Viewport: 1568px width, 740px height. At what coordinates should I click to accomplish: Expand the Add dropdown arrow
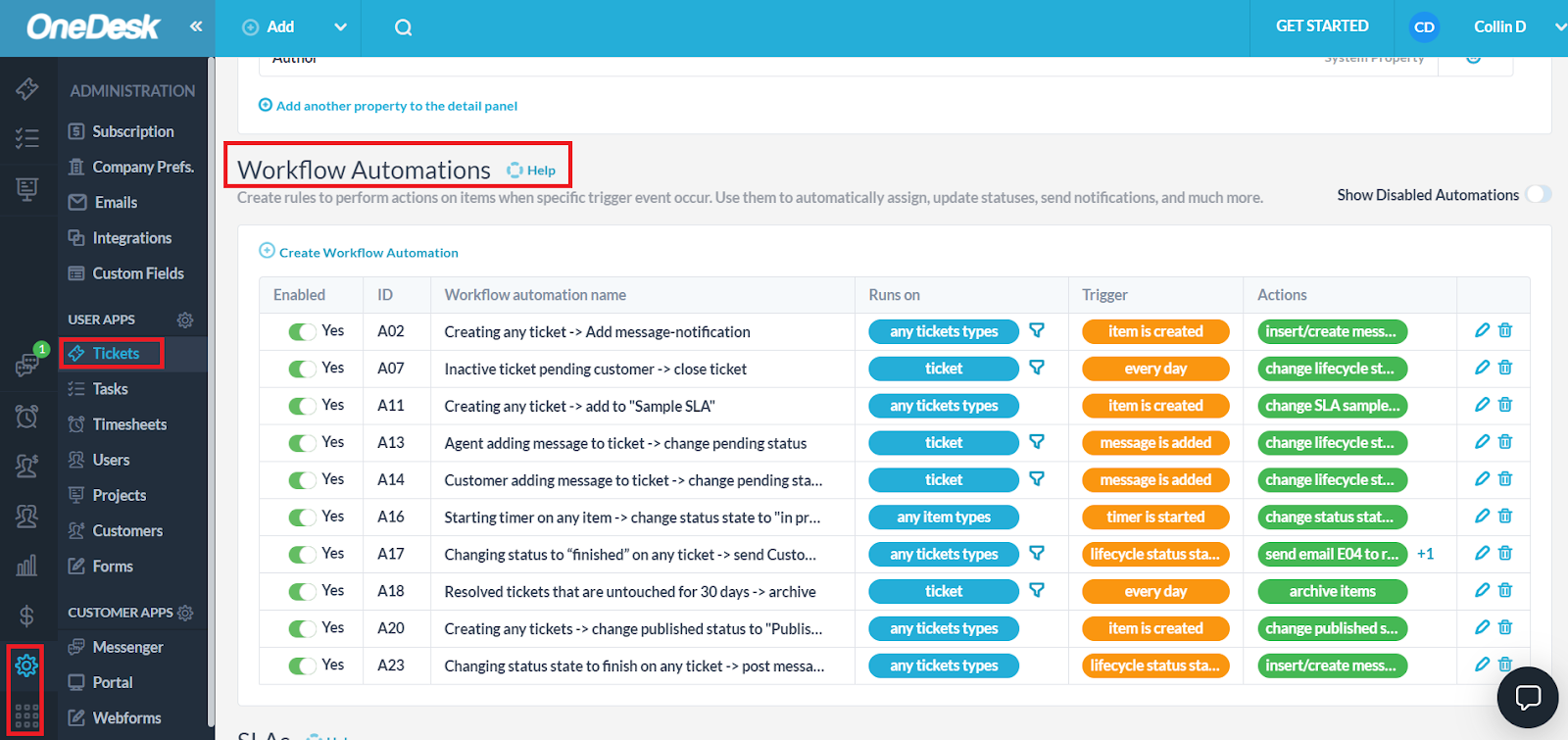[340, 27]
